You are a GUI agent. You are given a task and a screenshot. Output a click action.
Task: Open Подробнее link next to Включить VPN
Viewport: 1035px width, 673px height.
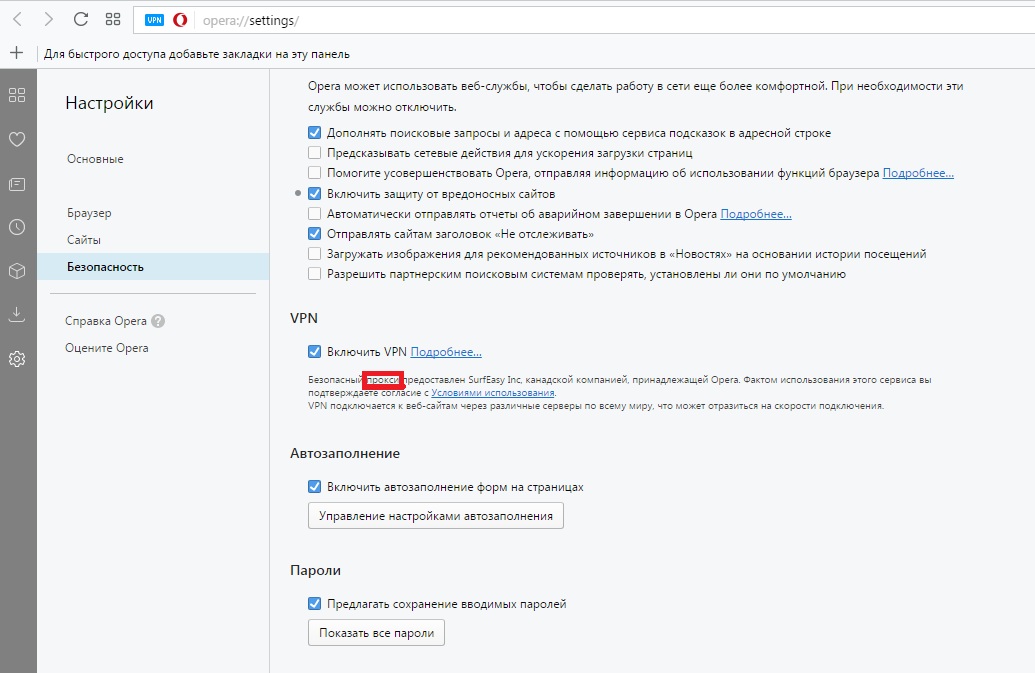tap(446, 352)
